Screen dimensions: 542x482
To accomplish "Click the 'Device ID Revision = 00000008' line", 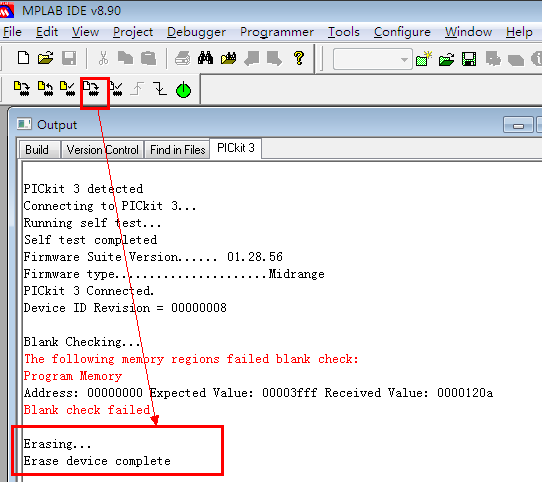I will click(x=125, y=307).
